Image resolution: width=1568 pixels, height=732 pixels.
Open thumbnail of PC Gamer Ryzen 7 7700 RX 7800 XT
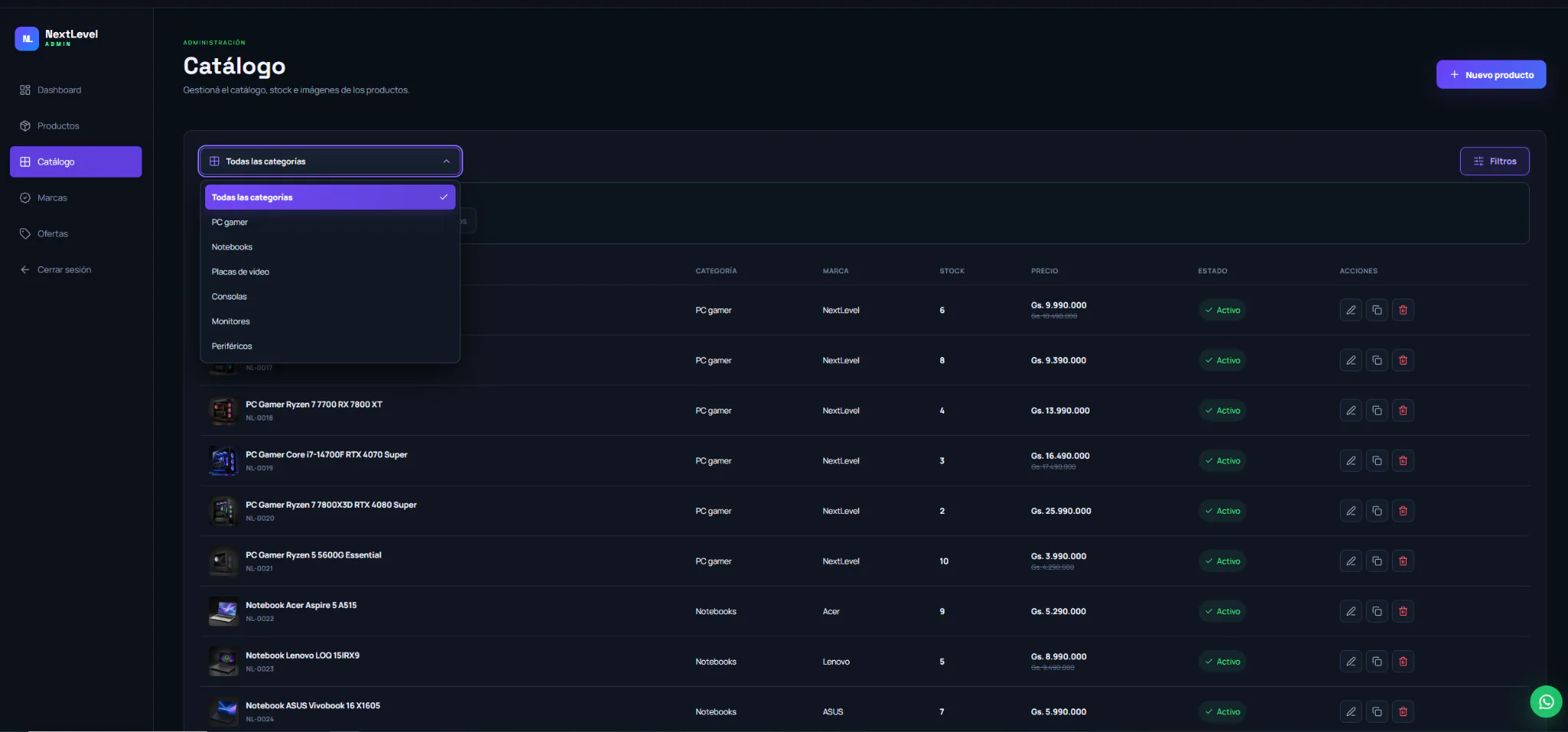[224, 410]
